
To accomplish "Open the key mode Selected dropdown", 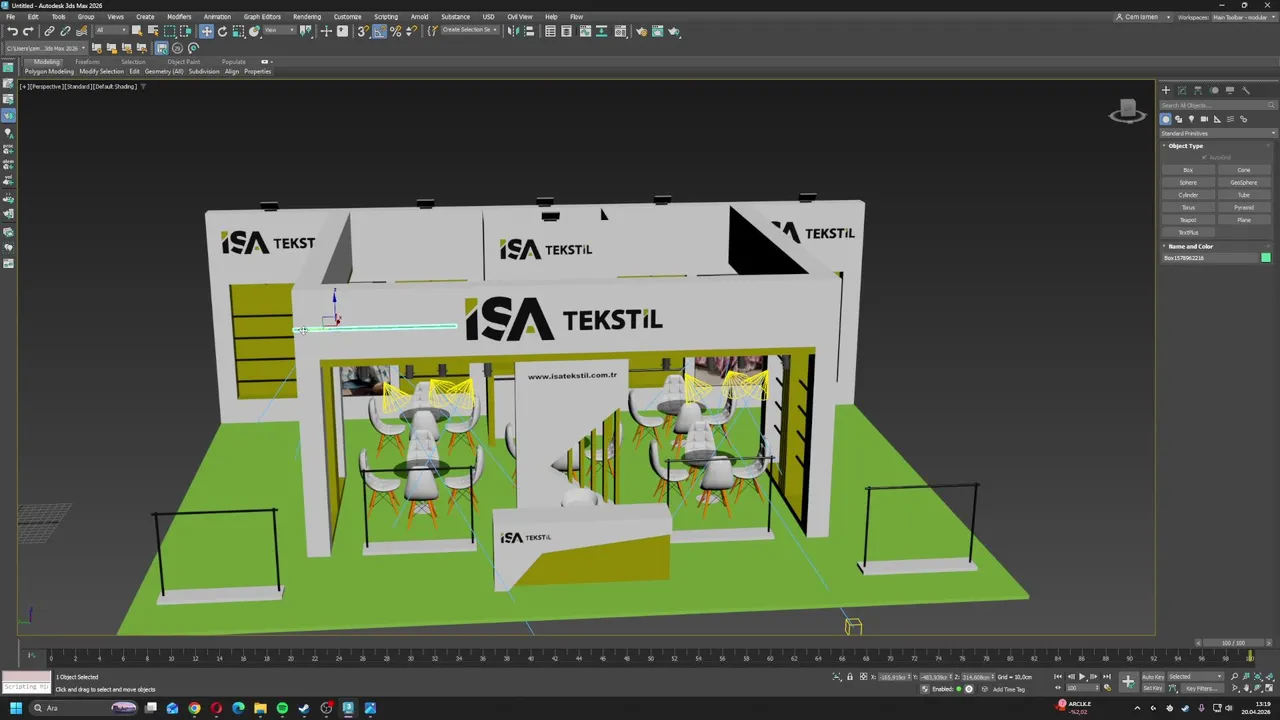I will pyautogui.click(x=1196, y=677).
